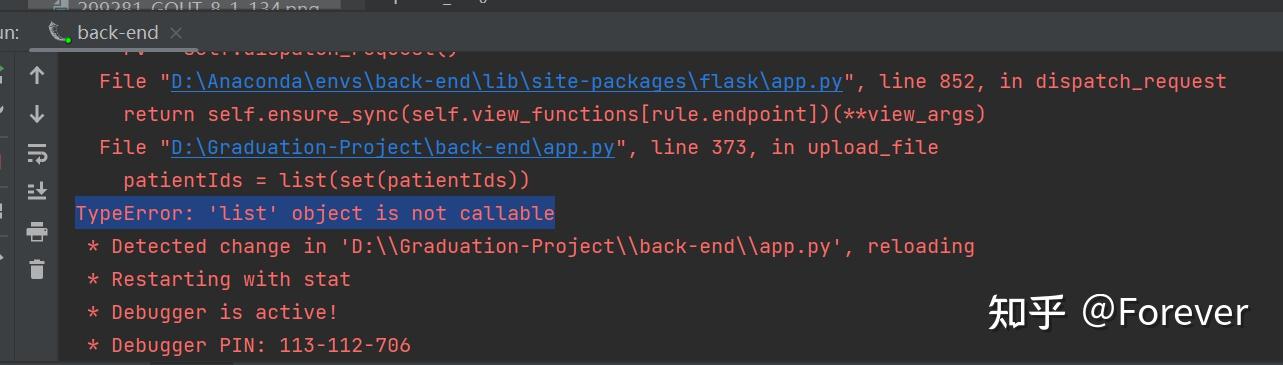Click the Print console output icon
Image resolution: width=1283 pixels, height=365 pixels.
[37, 231]
